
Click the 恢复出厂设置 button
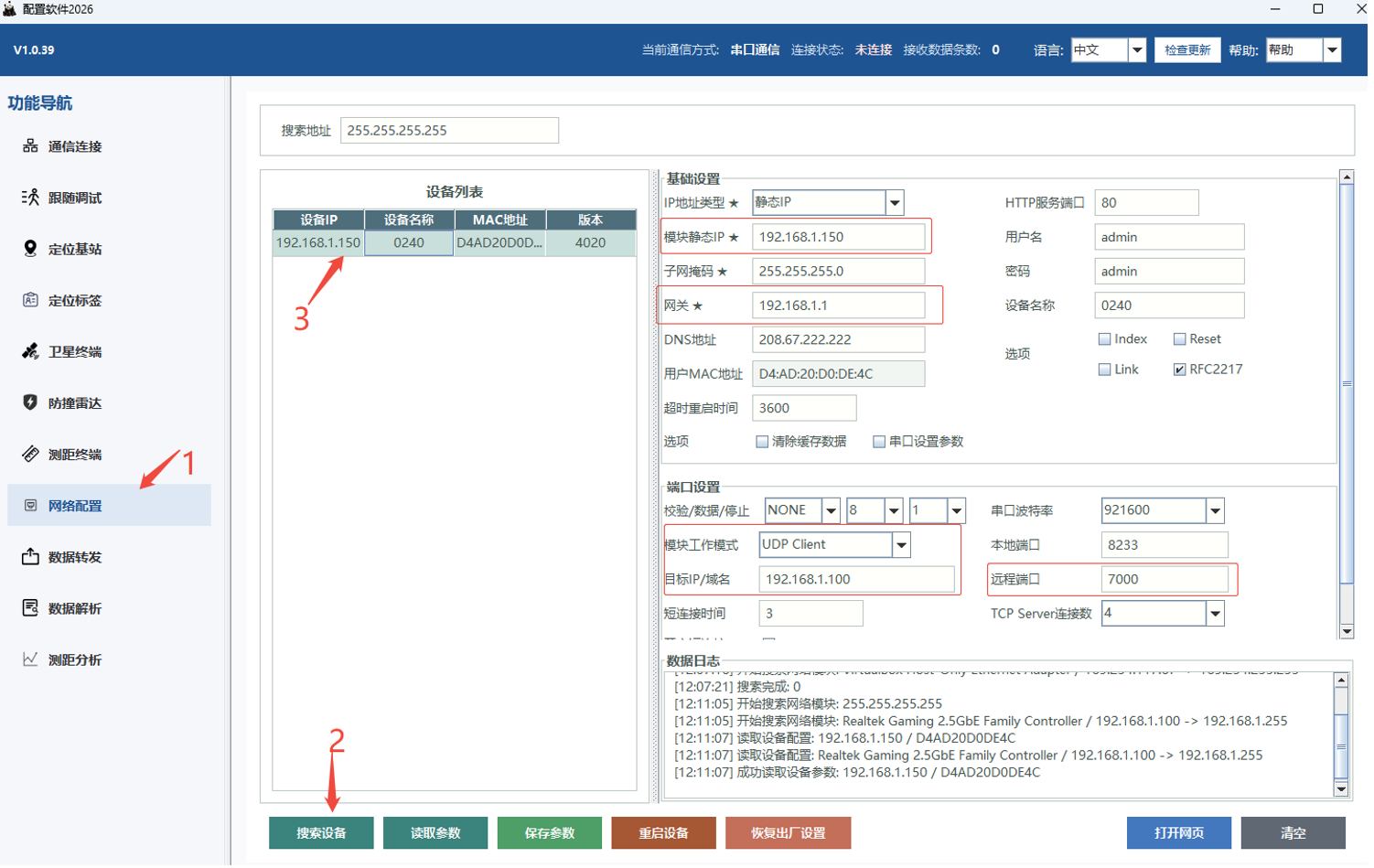tap(789, 833)
